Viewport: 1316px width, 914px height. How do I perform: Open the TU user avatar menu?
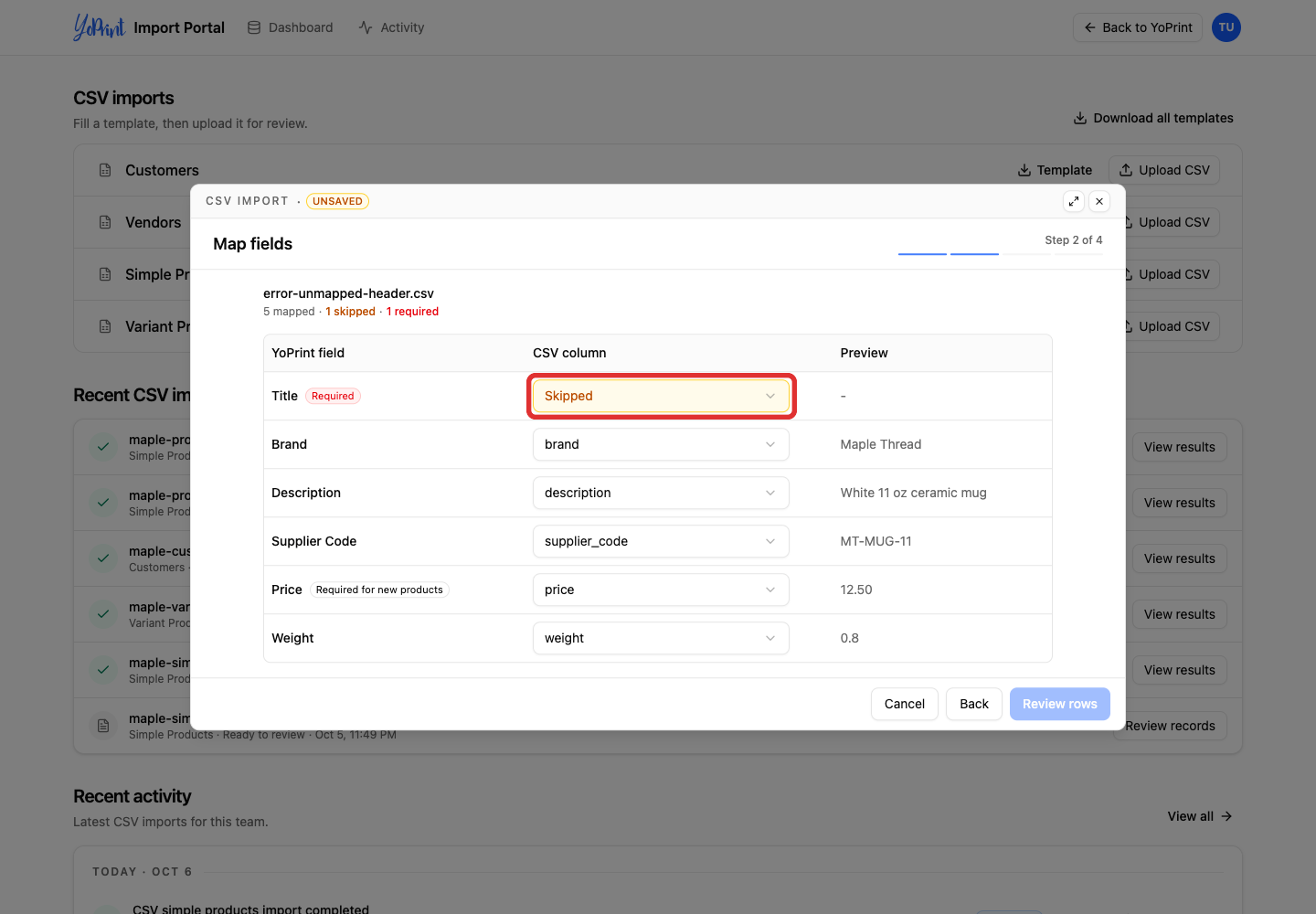click(1226, 27)
